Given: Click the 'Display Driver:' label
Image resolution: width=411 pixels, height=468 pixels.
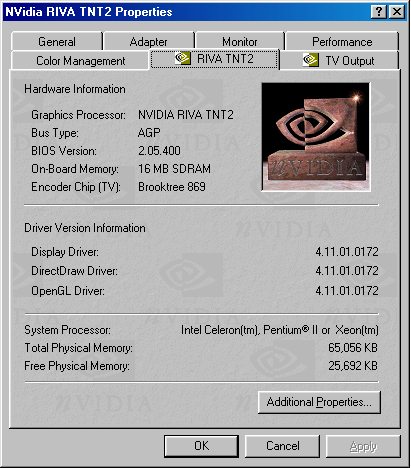Looking at the screenshot, I should coord(65,252).
